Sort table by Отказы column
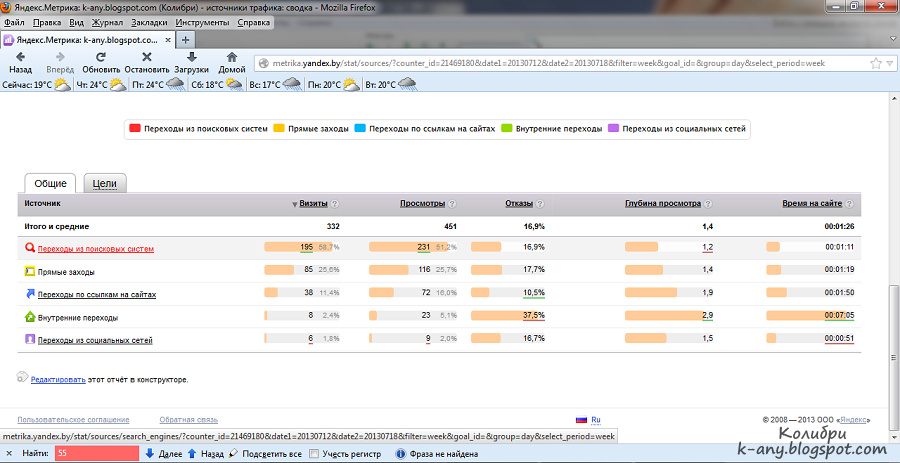The width and height of the screenshot is (900, 463). click(519, 204)
